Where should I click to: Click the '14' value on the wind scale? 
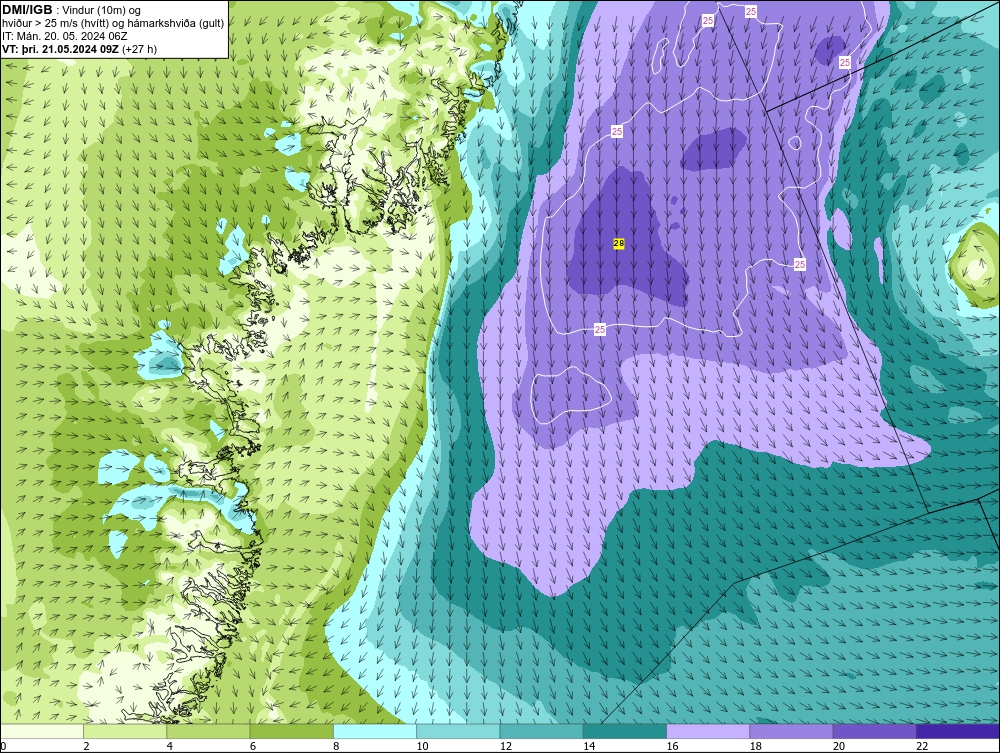coord(589,746)
